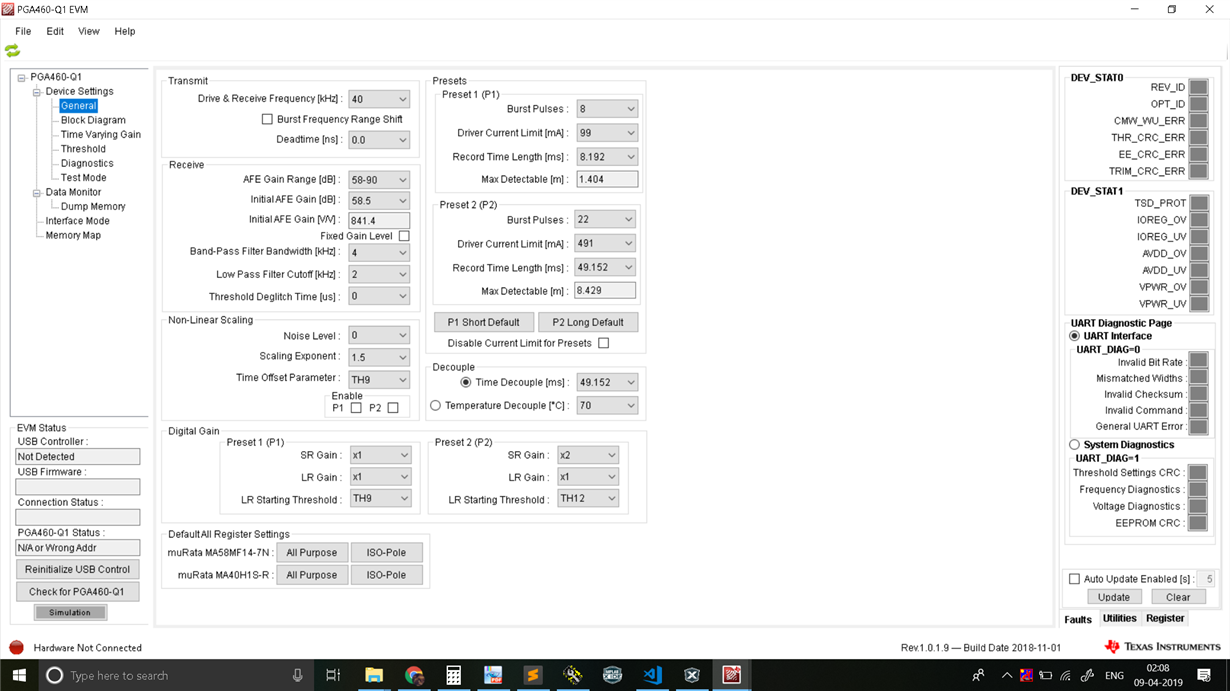Open Task View on the taskbar
This screenshot has width=1230, height=691.
333,675
